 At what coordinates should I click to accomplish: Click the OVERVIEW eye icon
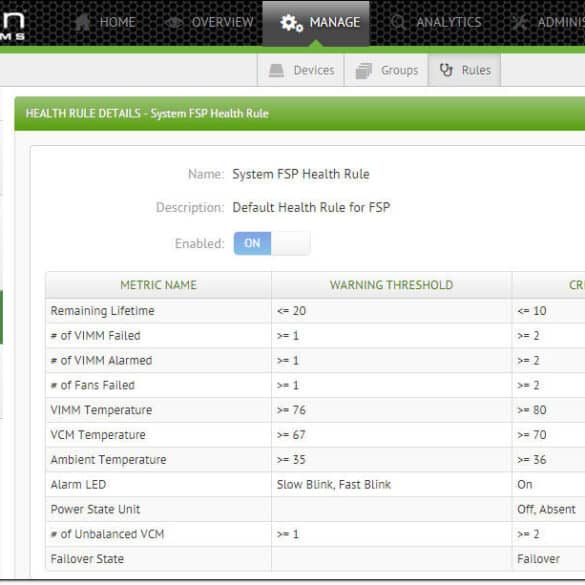pyautogui.click(x=174, y=22)
